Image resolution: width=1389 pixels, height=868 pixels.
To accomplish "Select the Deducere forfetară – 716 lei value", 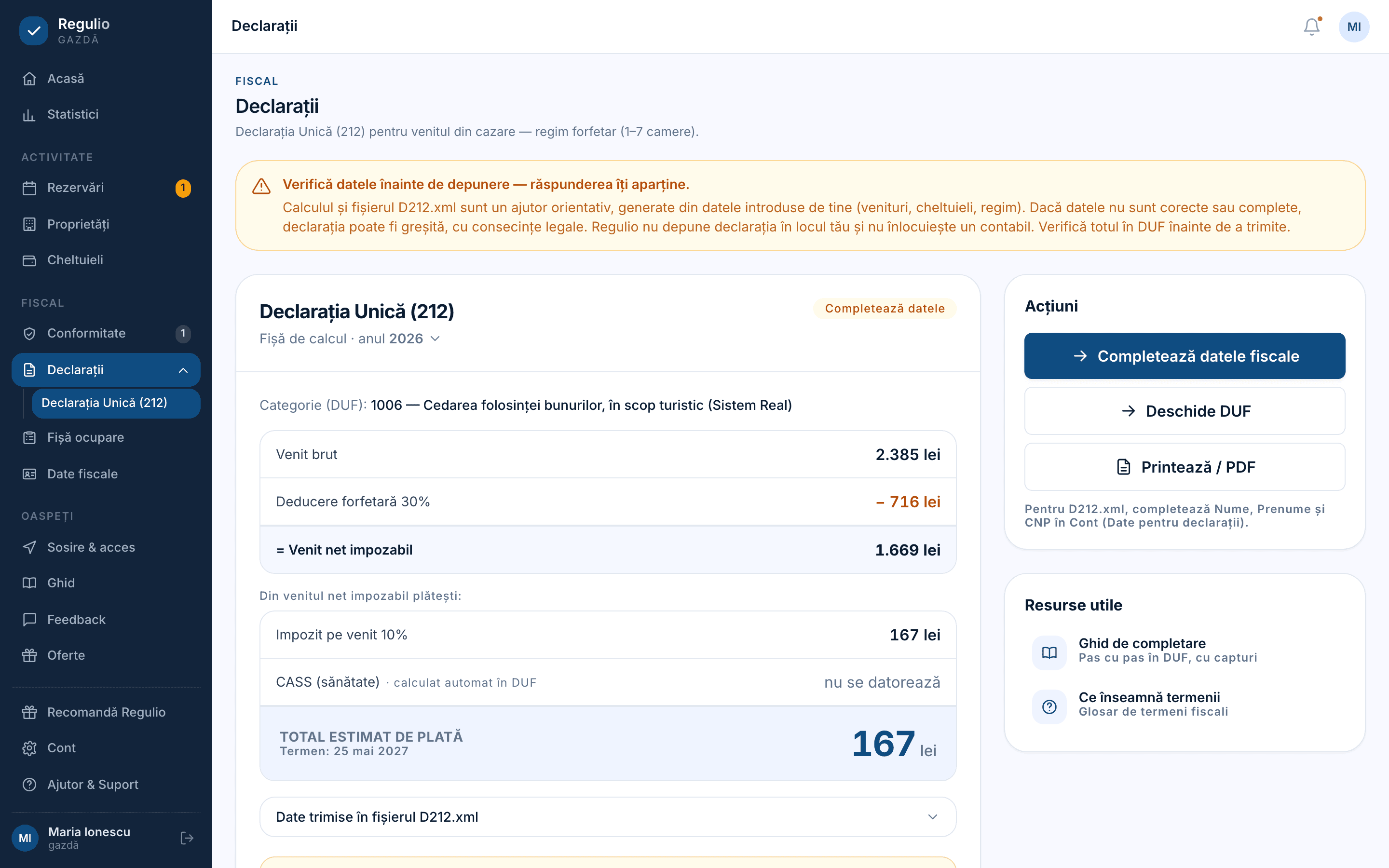I will coord(908,502).
